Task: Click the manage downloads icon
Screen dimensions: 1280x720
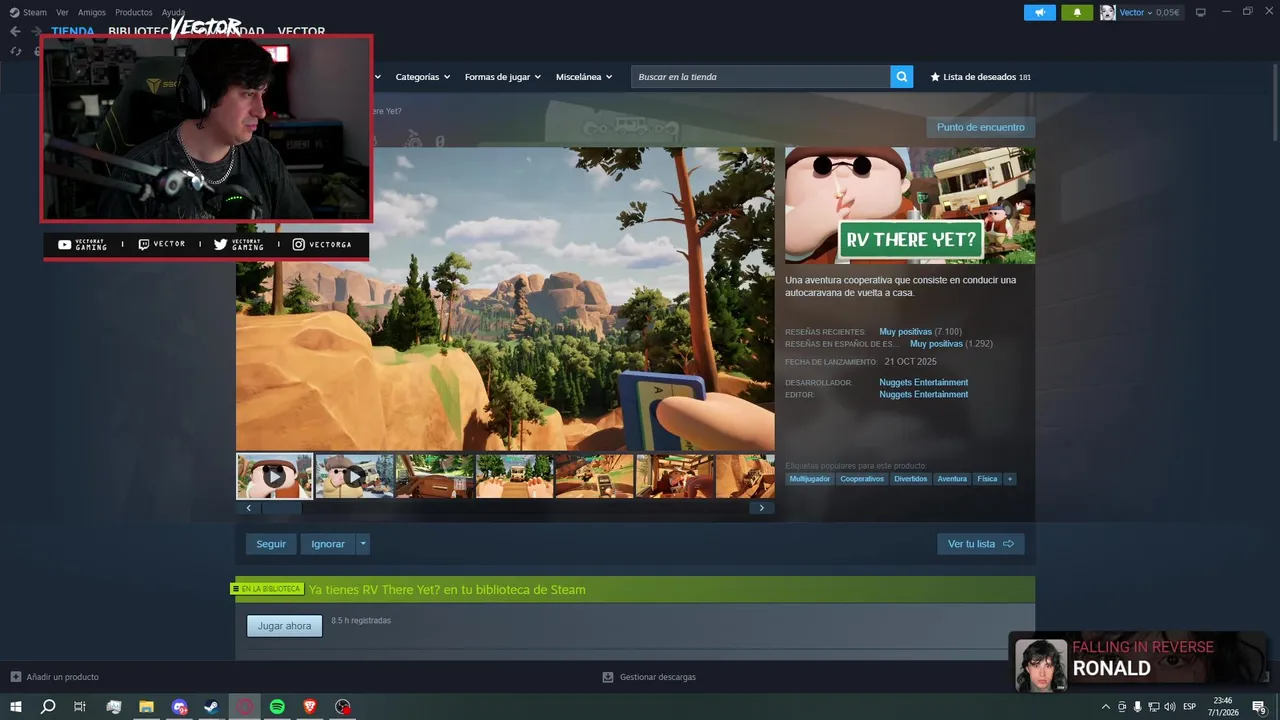Action: point(607,677)
